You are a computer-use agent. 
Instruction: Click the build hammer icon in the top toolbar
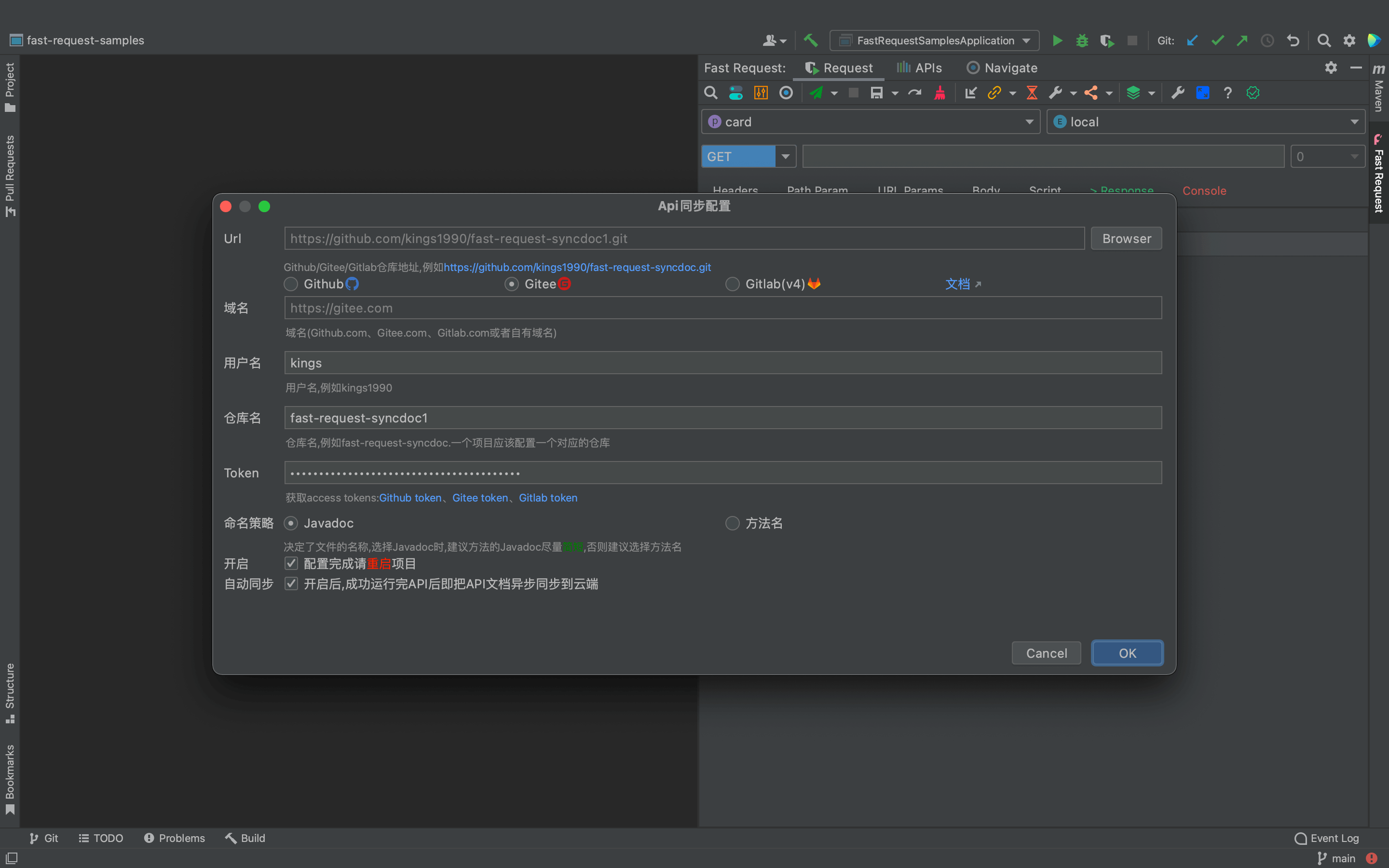point(810,41)
